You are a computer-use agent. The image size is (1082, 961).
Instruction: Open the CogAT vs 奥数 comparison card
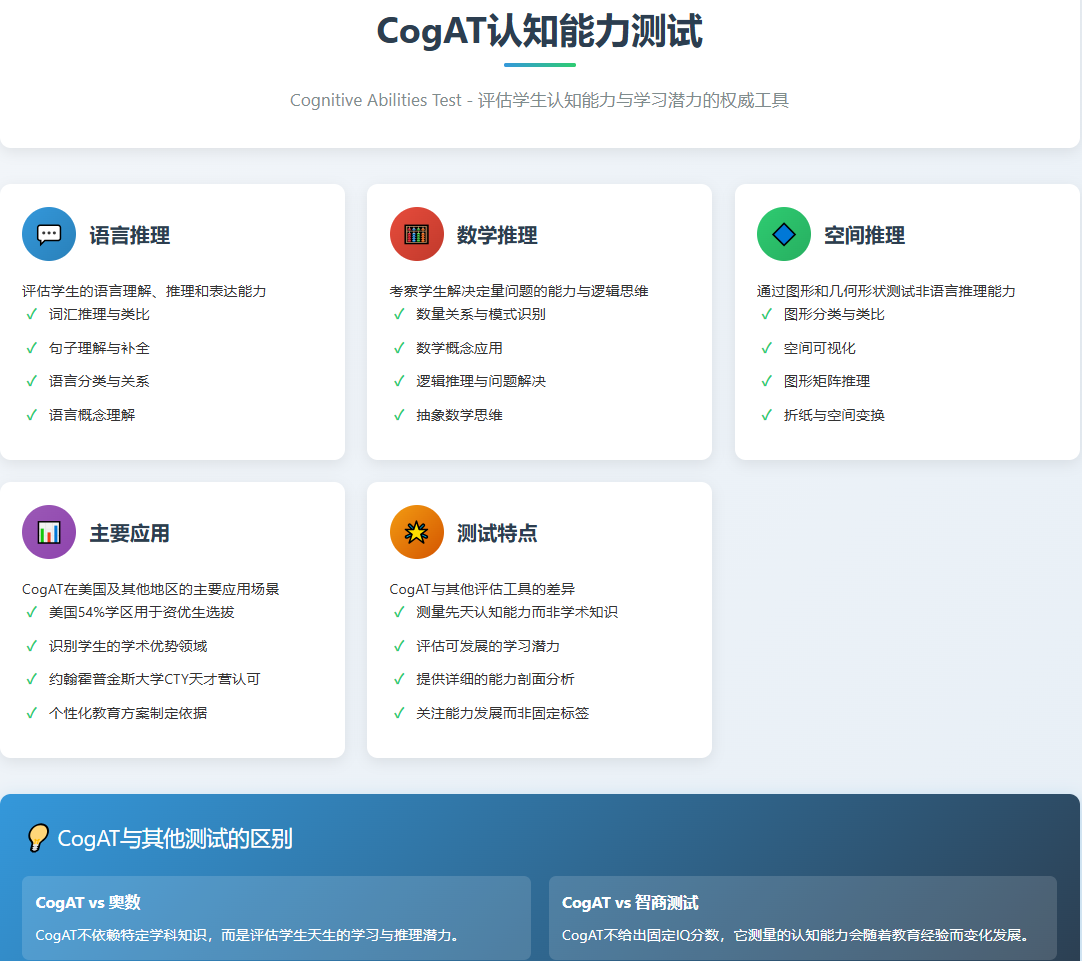coord(276,918)
